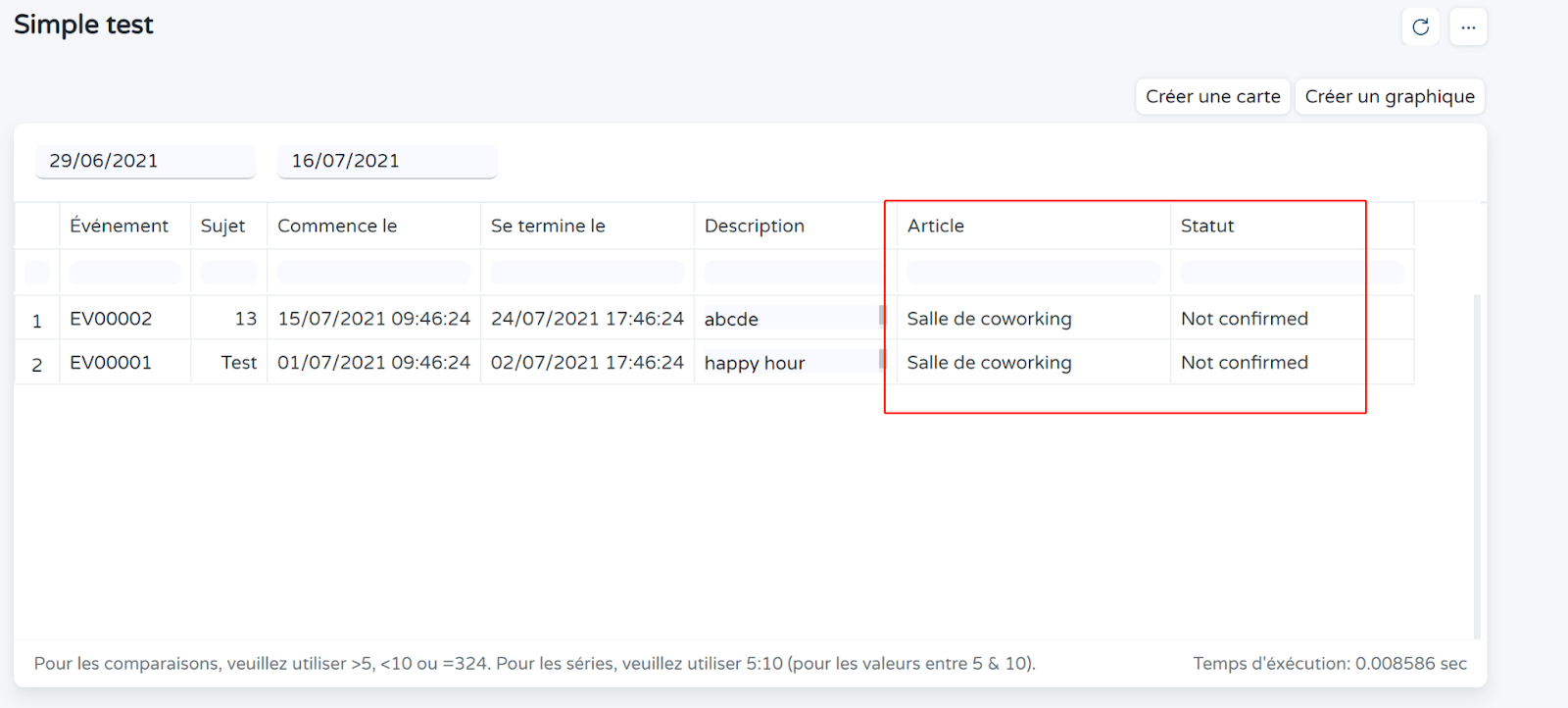The width and height of the screenshot is (1568, 708).
Task: Click the Sujet column header
Action: pyautogui.click(x=223, y=226)
